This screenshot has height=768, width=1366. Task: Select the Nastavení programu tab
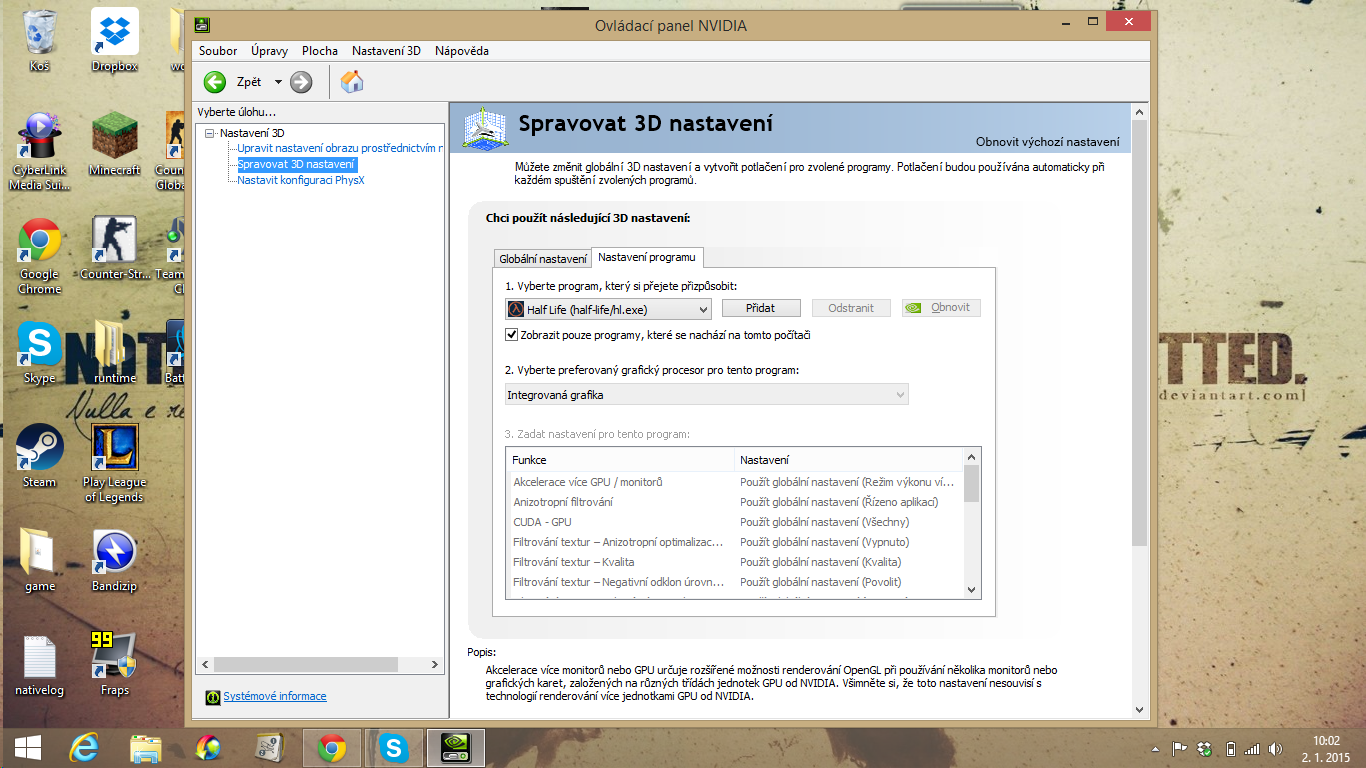click(x=647, y=258)
